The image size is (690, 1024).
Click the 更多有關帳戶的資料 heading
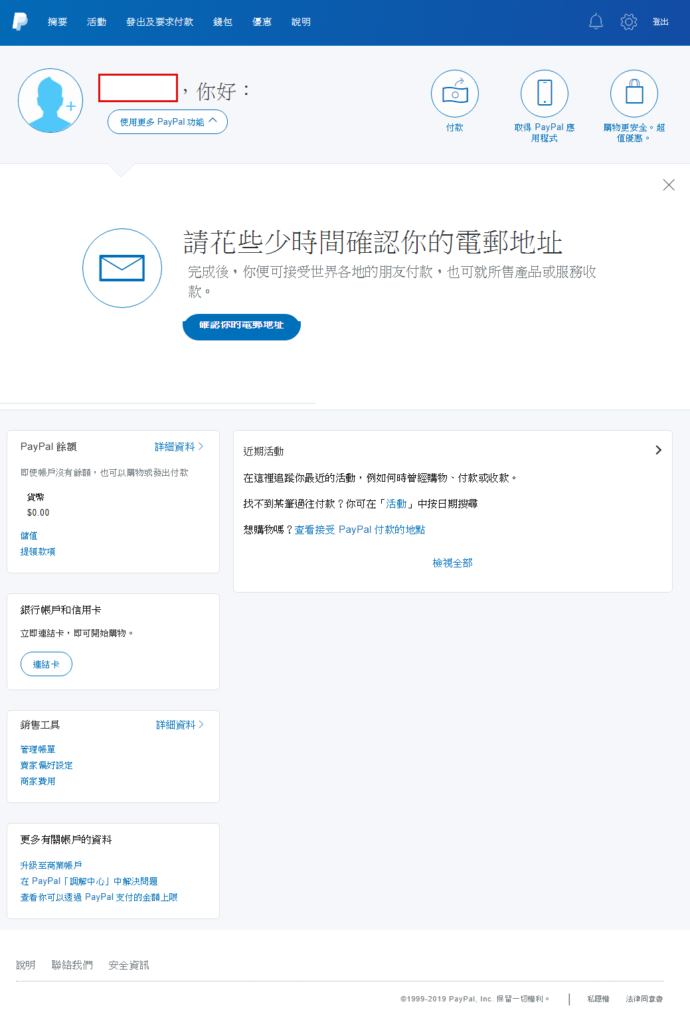click(66, 840)
